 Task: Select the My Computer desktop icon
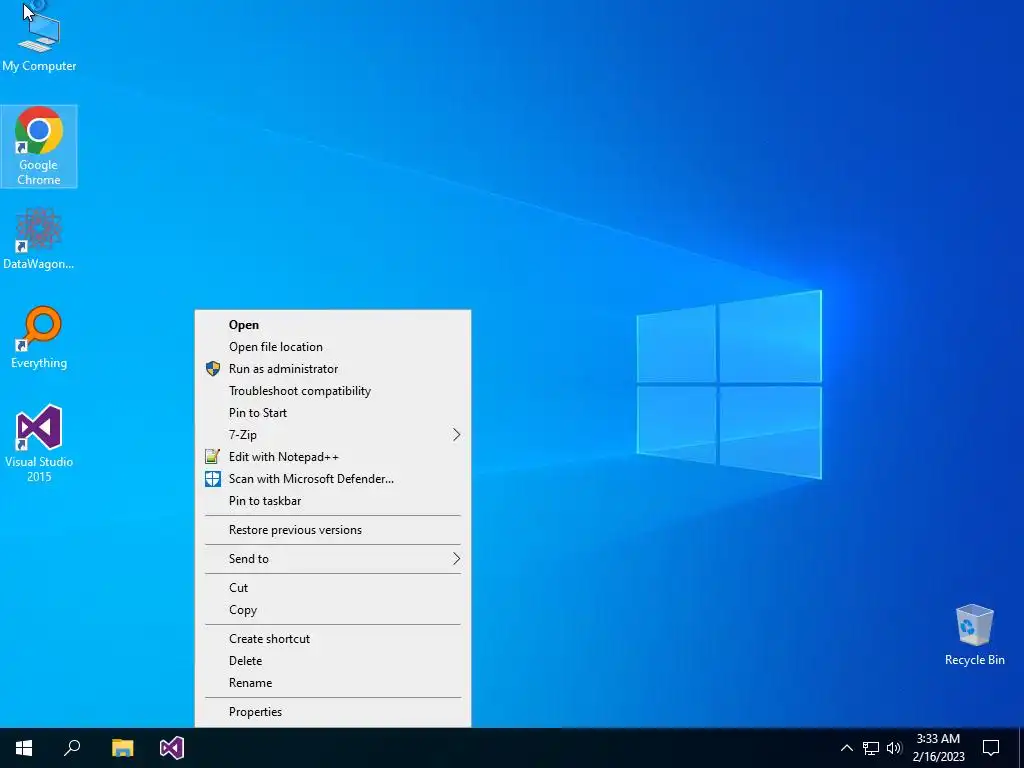tap(39, 39)
